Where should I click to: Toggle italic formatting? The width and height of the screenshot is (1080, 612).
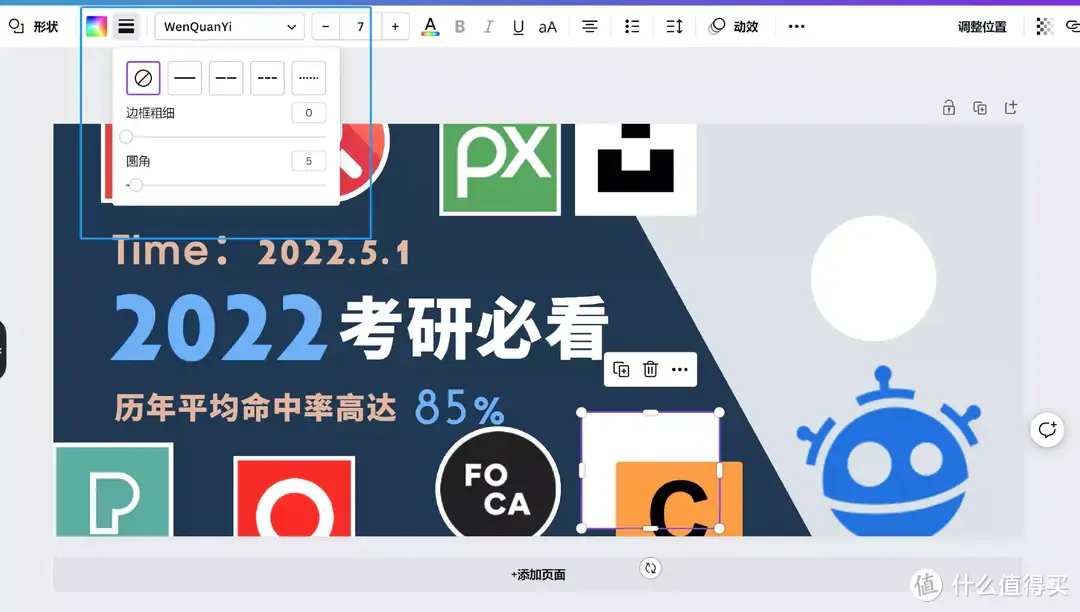point(488,27)
